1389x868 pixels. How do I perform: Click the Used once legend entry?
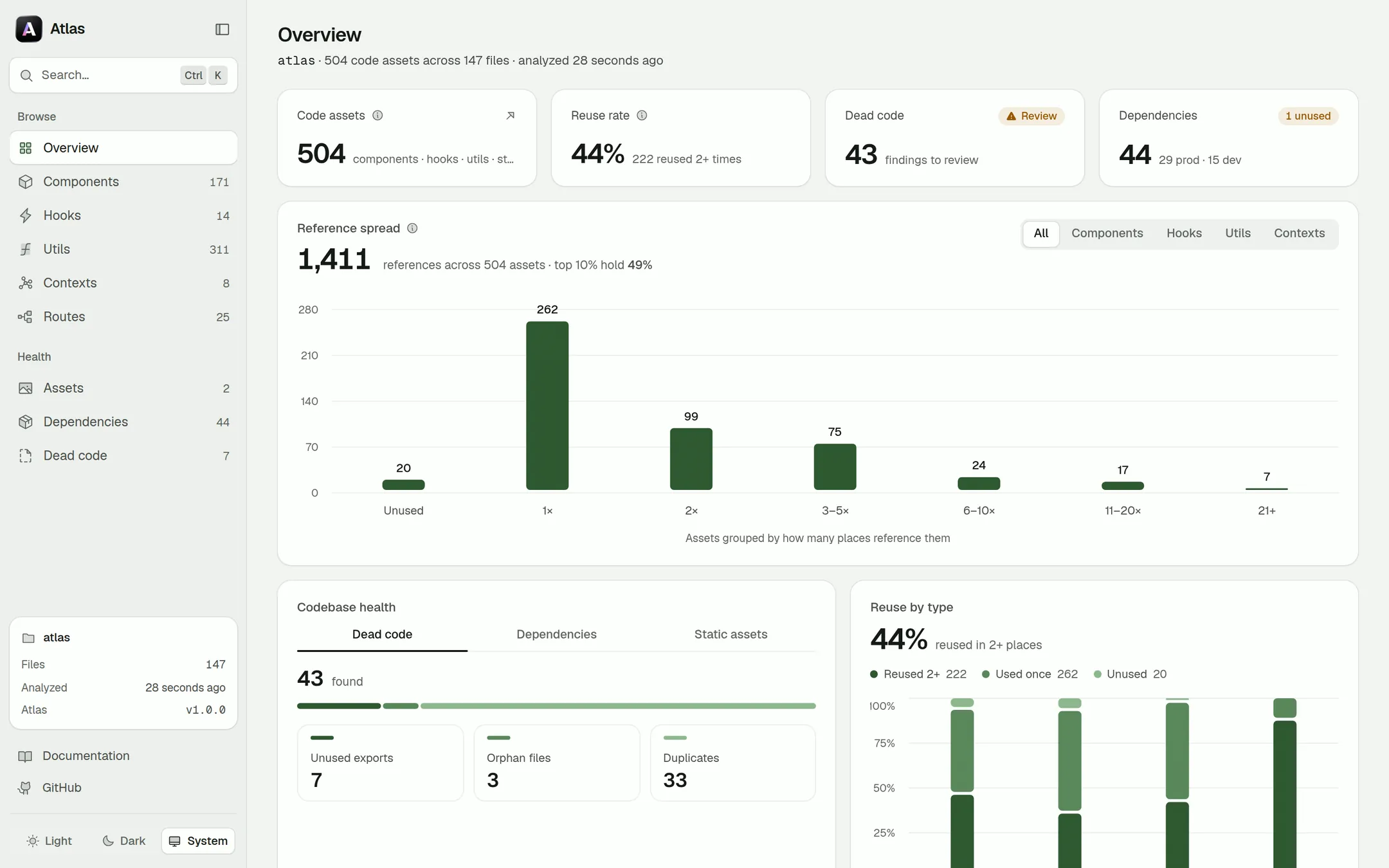[x=1030, y=674]
